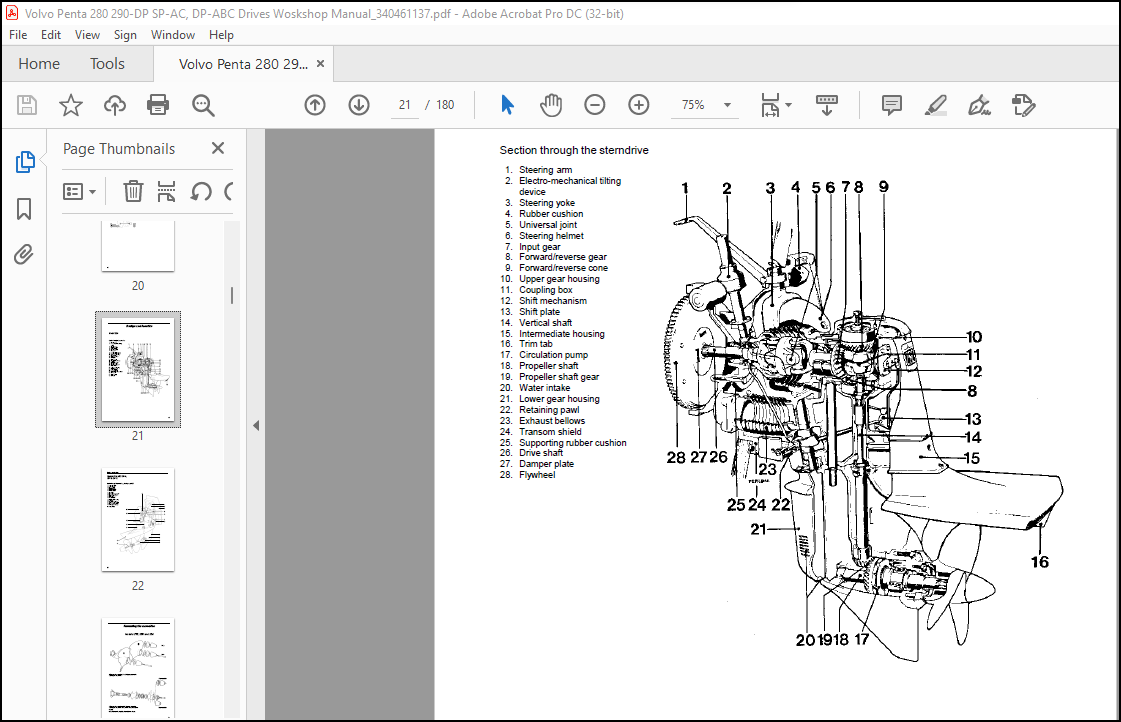Viewport: 1121px width, 722px height.
Task: Click diagram callout number 16
Action: click(x=1039, y=562)
